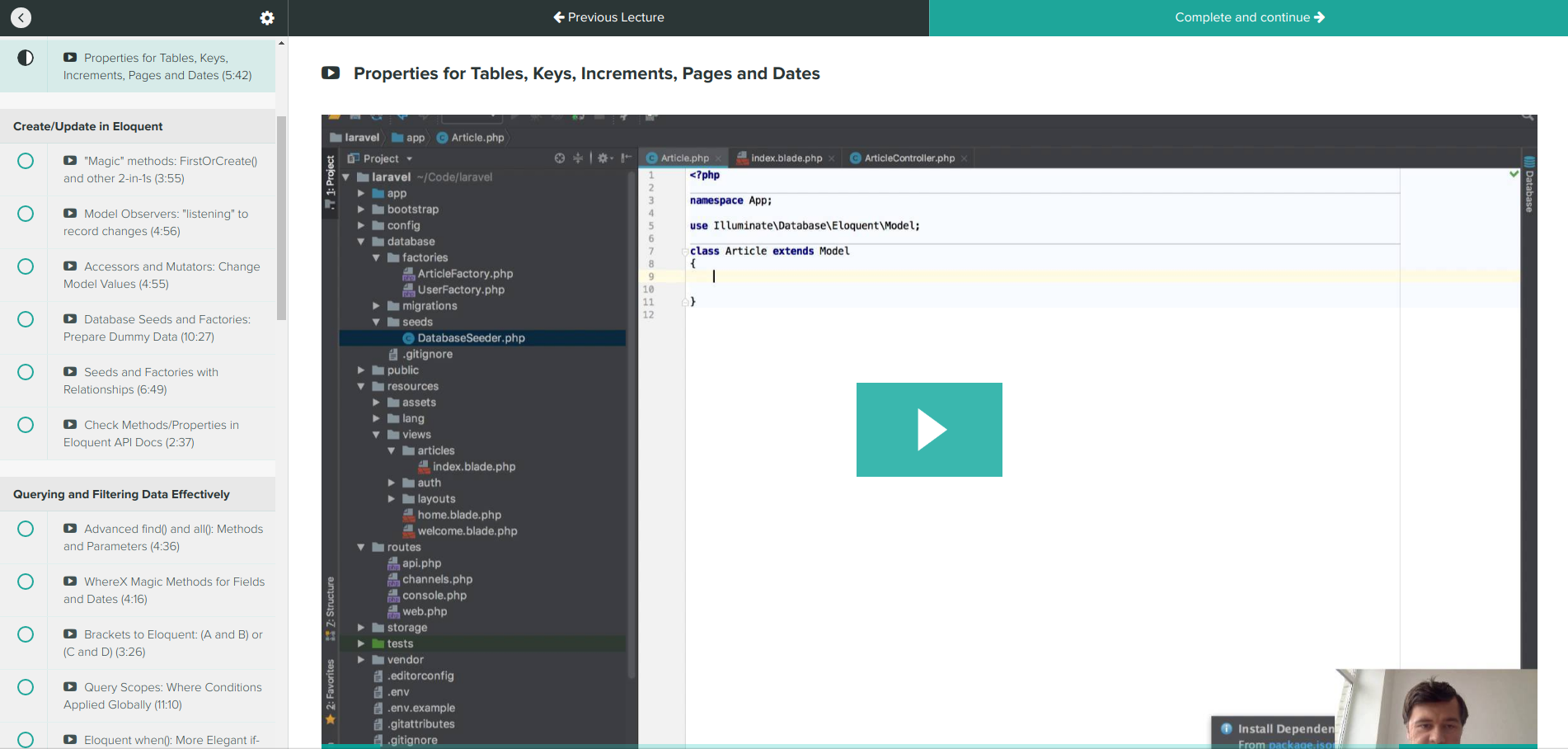Go to Previous Lecture
Screen dimensions: 1568x749
pos(608,17)
